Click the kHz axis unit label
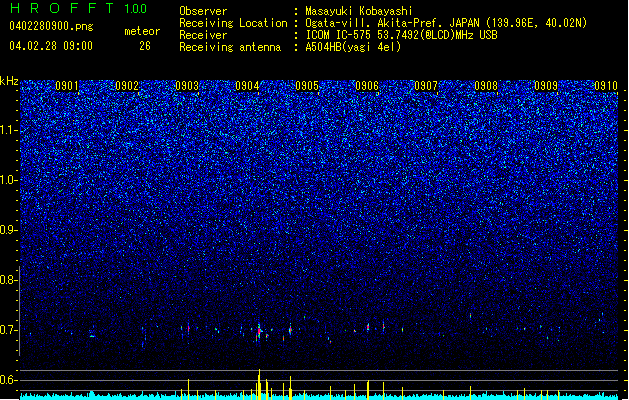Image resolution: width=629 pixels, height=400 pixels. 9,81
